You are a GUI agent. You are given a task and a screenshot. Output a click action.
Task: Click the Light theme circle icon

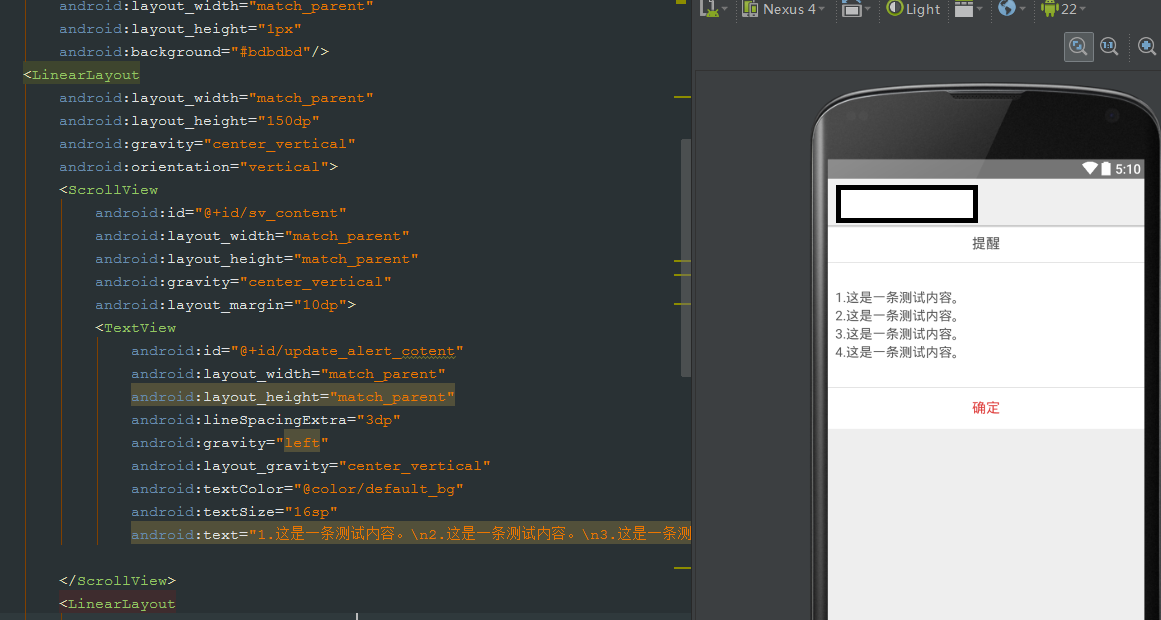(x=894, y=8)
